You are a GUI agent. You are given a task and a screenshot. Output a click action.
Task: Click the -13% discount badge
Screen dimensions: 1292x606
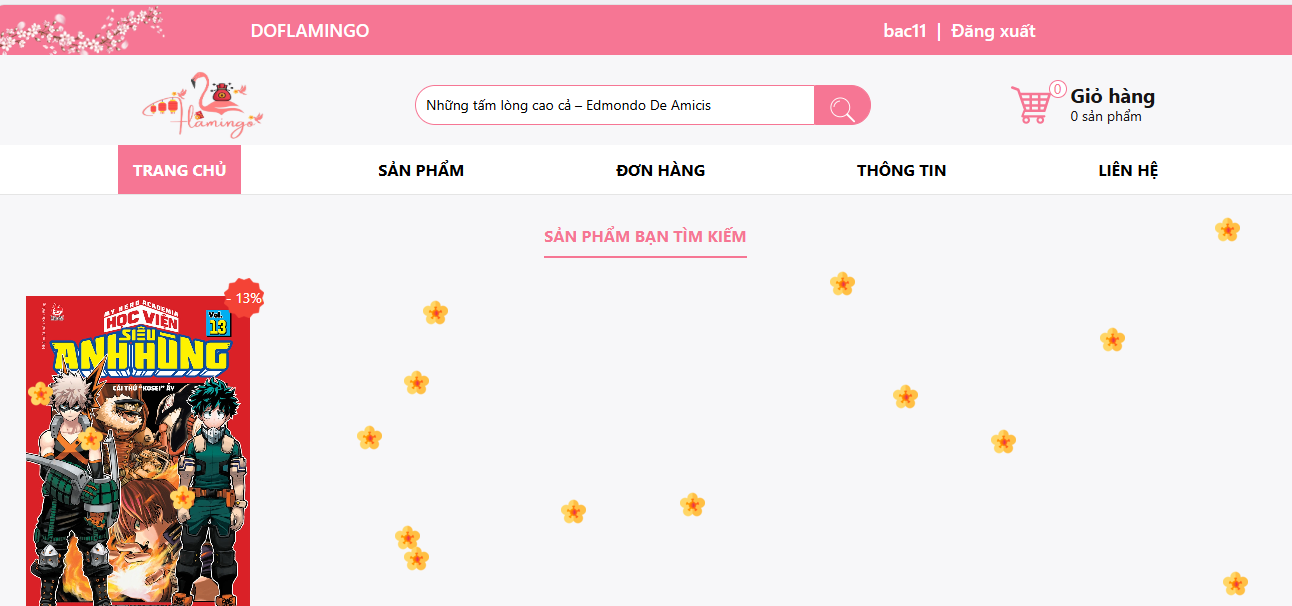243,298
